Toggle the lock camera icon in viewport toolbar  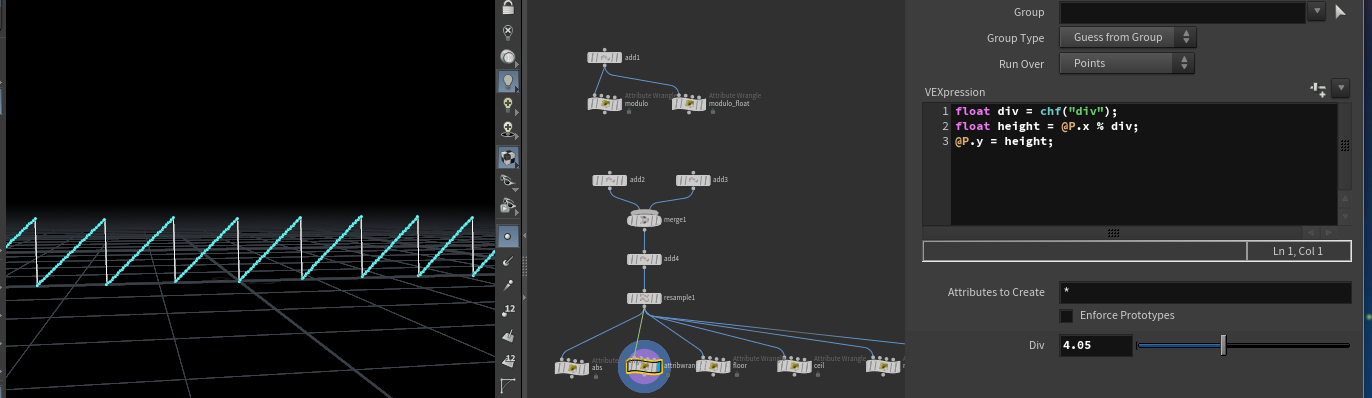tap(508, 7)
